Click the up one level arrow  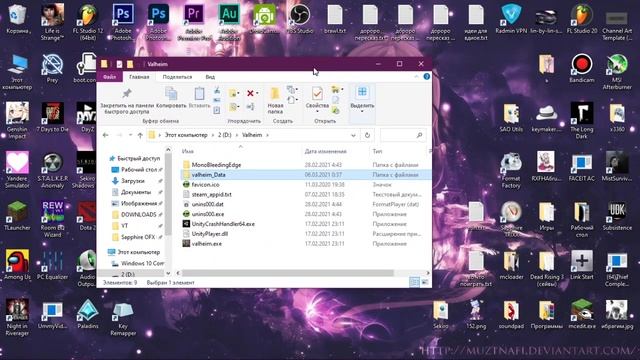tap(140, 135)
